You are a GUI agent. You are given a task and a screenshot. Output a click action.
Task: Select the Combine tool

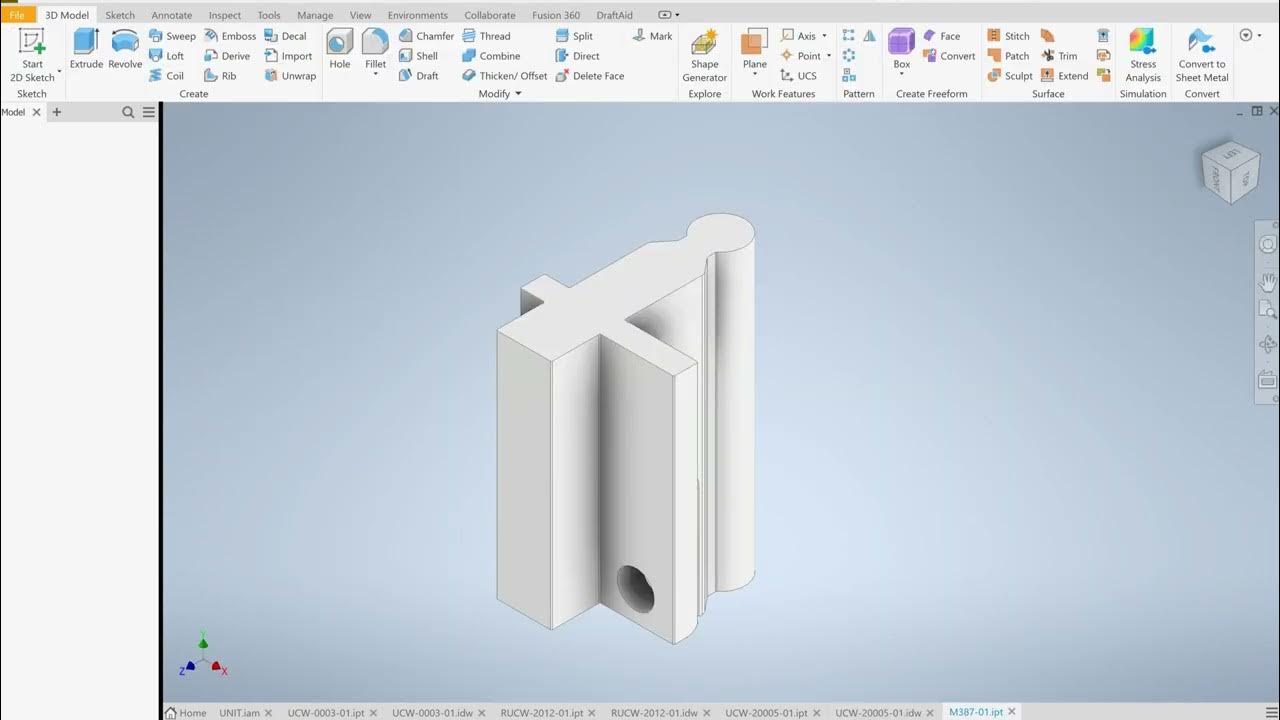click(491, 56)
